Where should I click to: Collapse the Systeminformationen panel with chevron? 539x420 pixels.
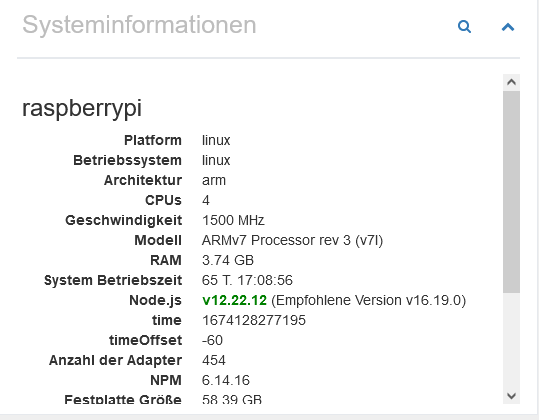point(508,27)
